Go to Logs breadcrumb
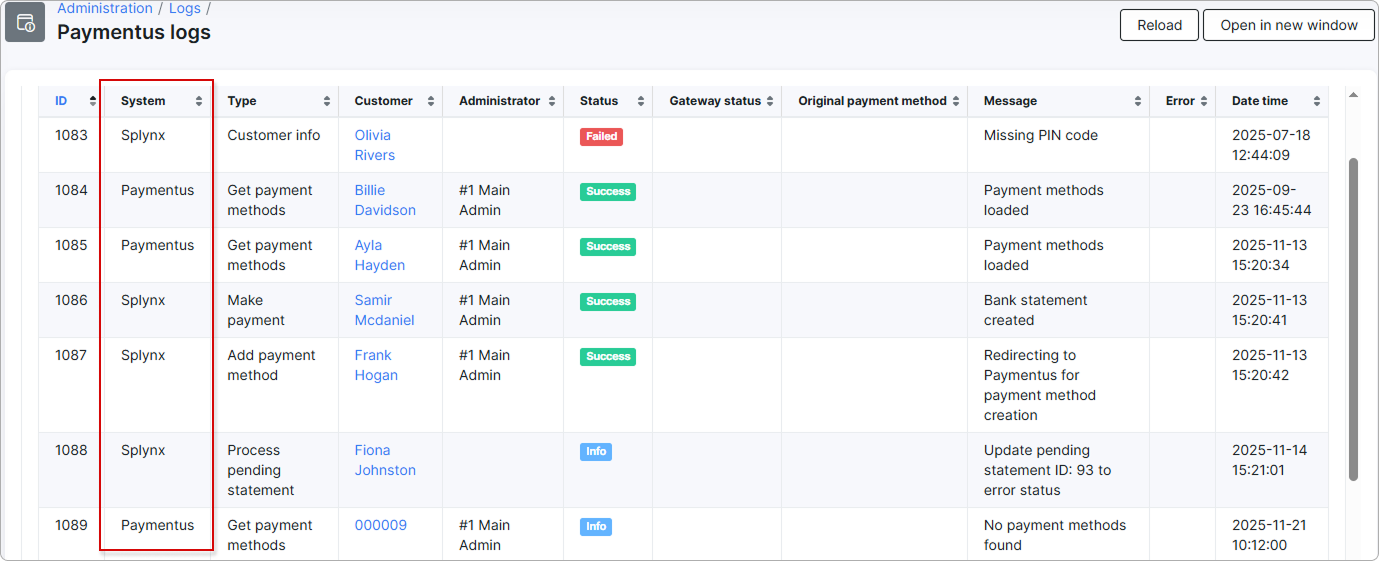 click(184, 8)
